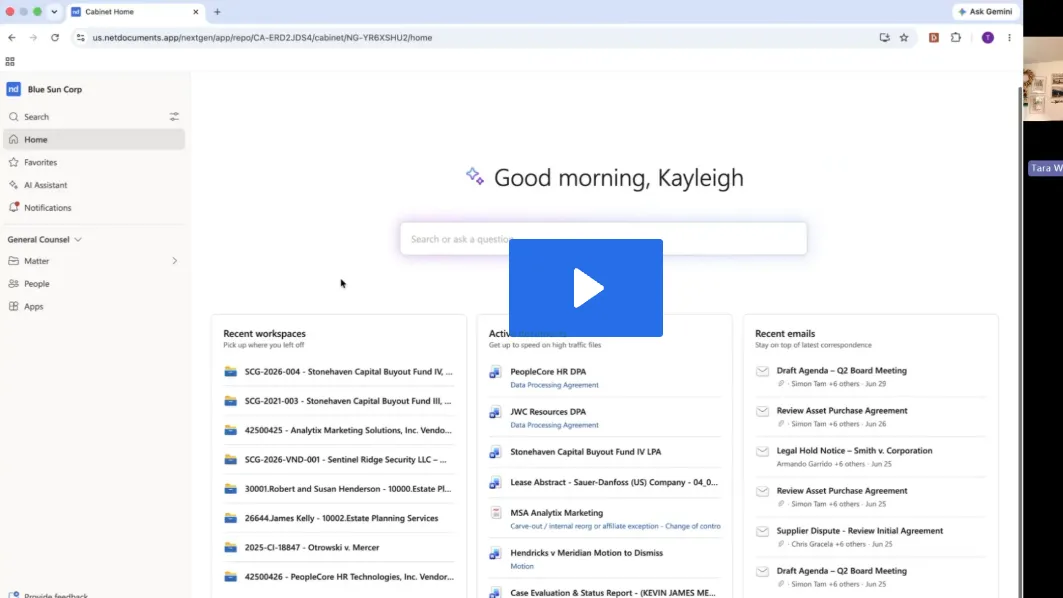Click the Chrome three-dot menu icon
Viewport: 1063px width, 598px height.
tap(1009, 38)
